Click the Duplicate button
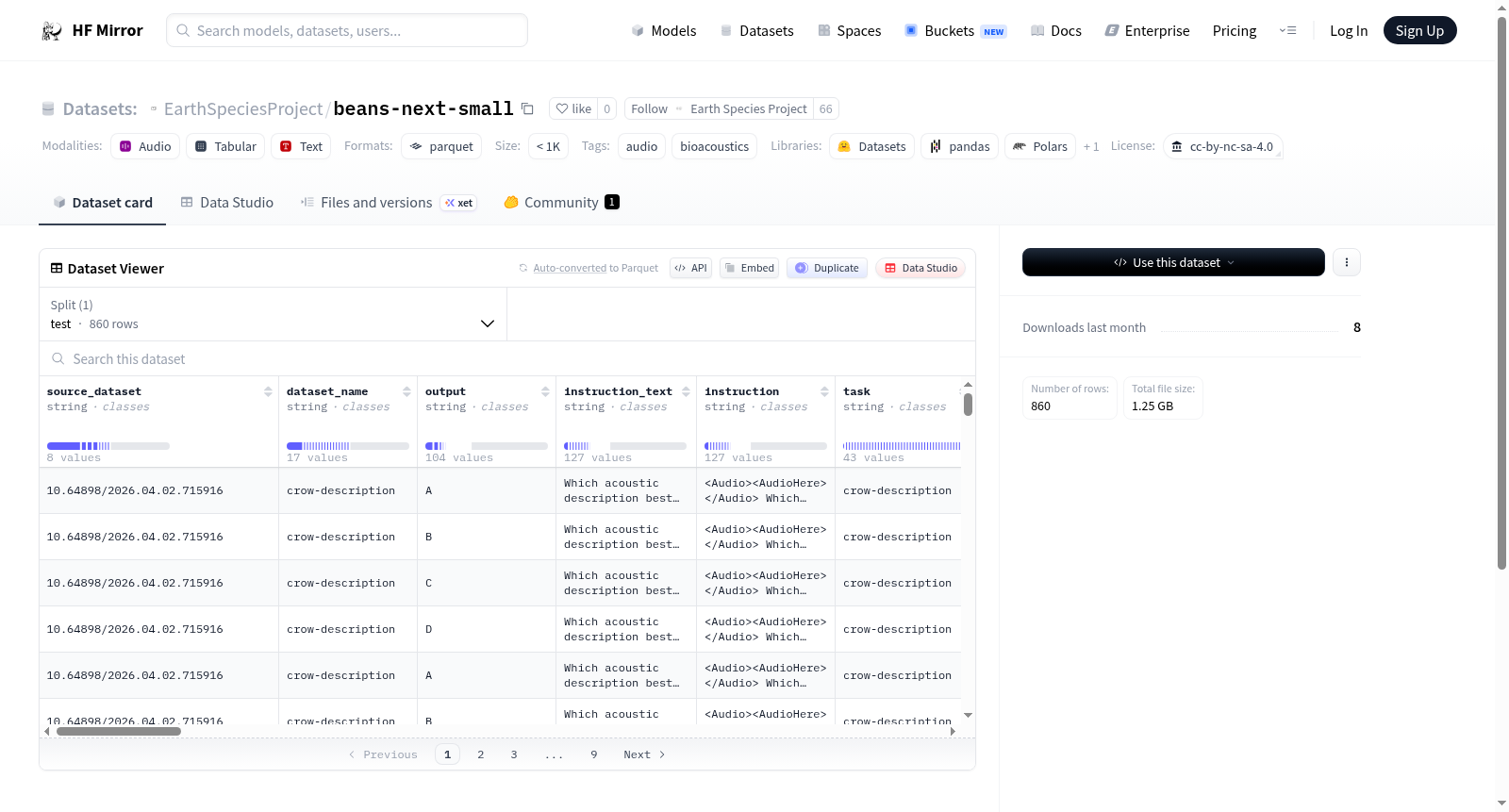Screen dimensions: 1509x812 (x=827, y=268)
